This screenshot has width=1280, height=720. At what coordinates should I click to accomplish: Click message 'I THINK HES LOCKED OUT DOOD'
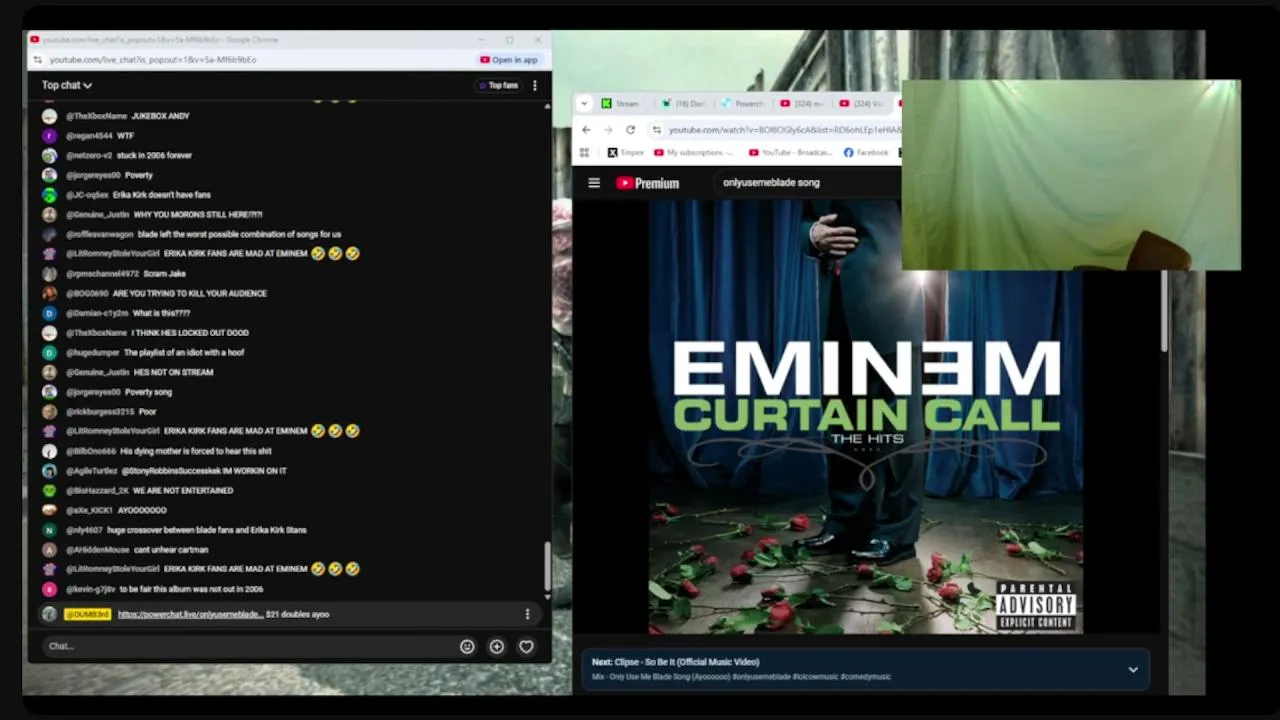click(x=190, y=333)
